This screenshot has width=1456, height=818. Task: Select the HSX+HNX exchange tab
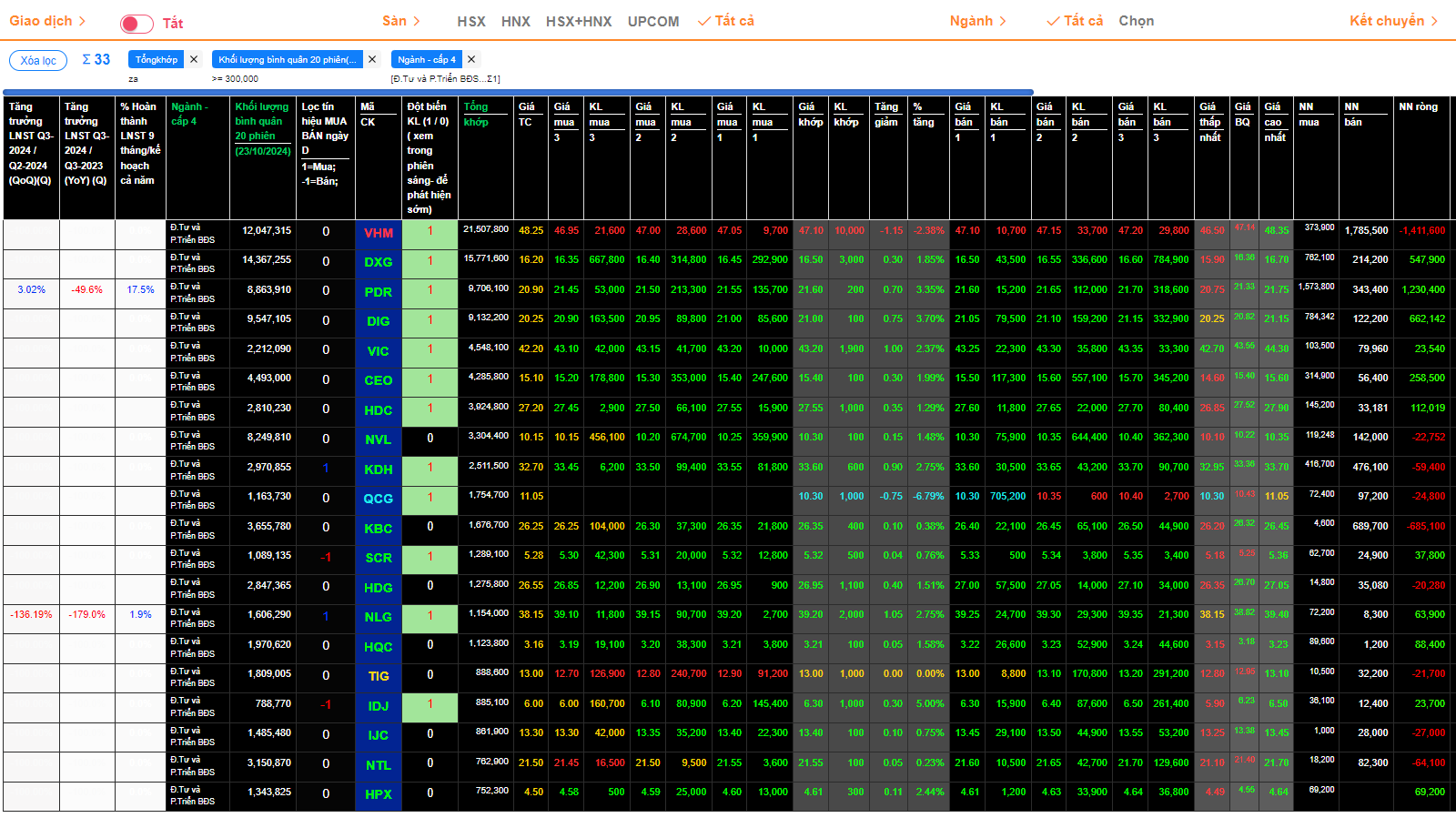579,21
